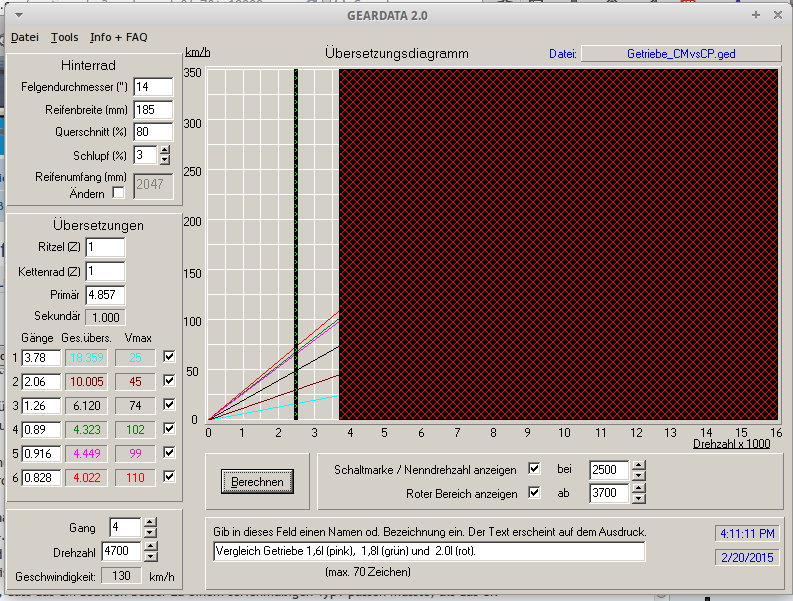The height and width of the screenshot is (601, 793).
Task: Open the window menu arrow in title bar
Action: pyautogui.click(x=19, y=15)
